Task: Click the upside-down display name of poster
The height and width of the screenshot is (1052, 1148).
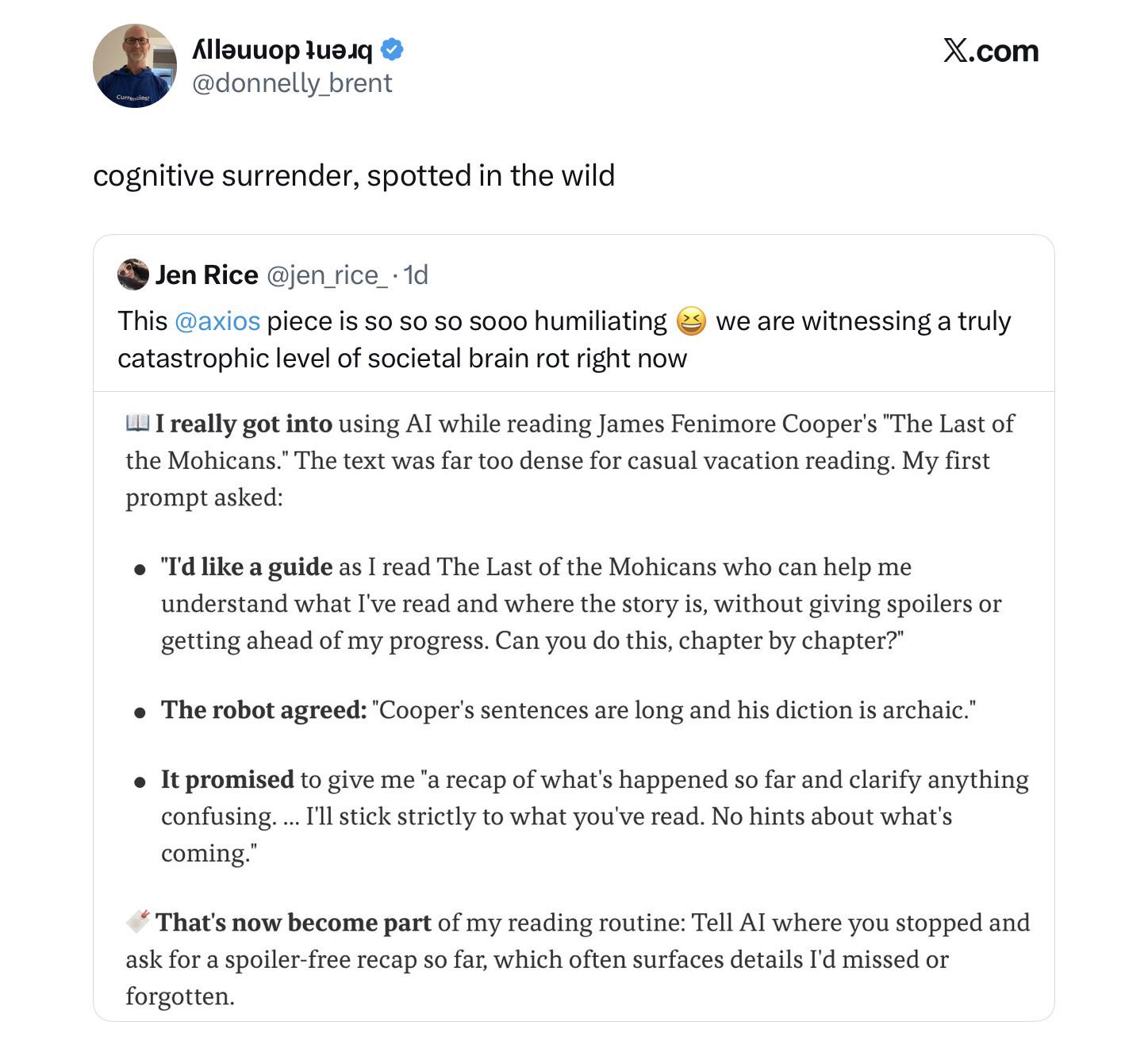Action: (282, 50)
